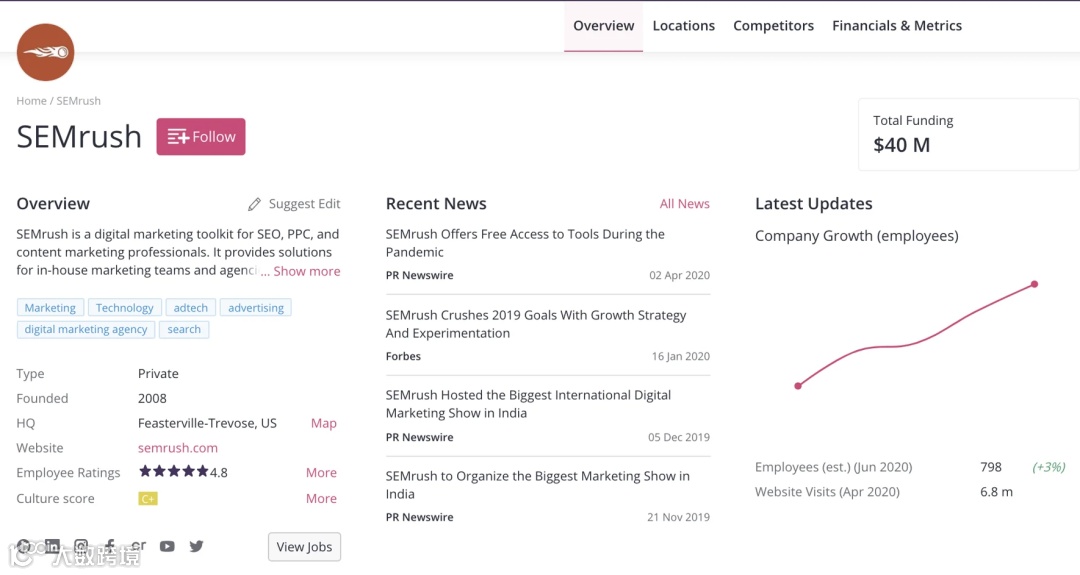Open news: Hosted the Biggest International Digital Marketing Show
This screenshot has height=575, width=1080.
528,404
